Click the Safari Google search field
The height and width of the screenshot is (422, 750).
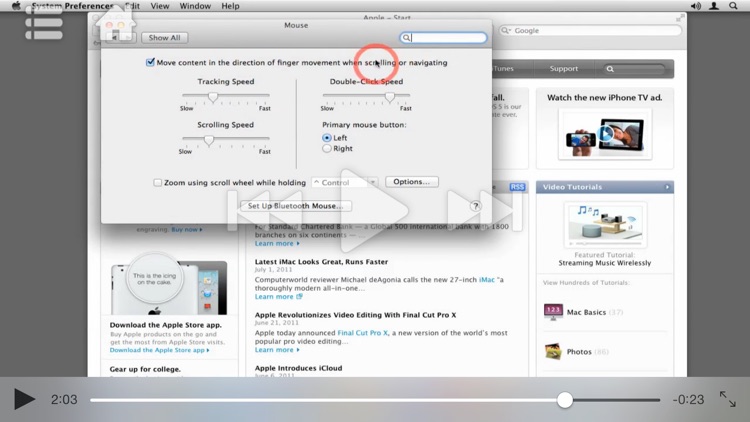coord(591,30)
